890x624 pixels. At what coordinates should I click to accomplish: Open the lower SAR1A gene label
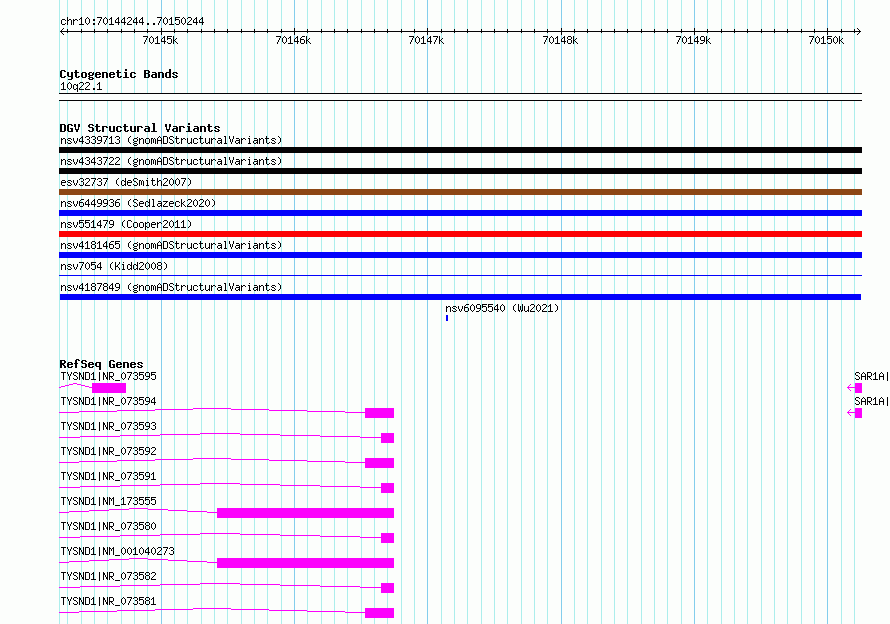[x=871, y=401]
